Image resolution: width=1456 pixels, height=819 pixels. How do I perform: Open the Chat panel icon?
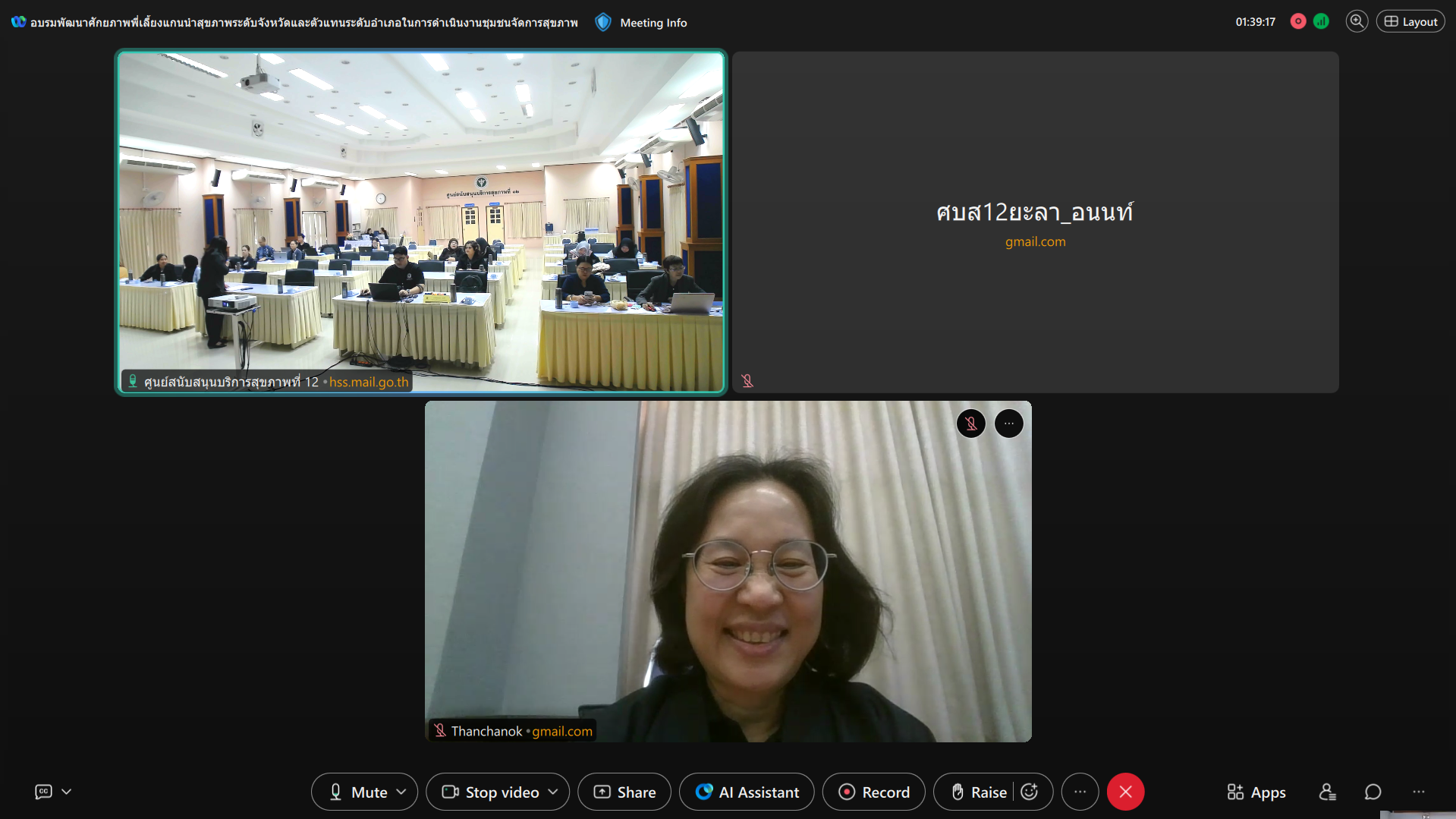pos(1373,792)
